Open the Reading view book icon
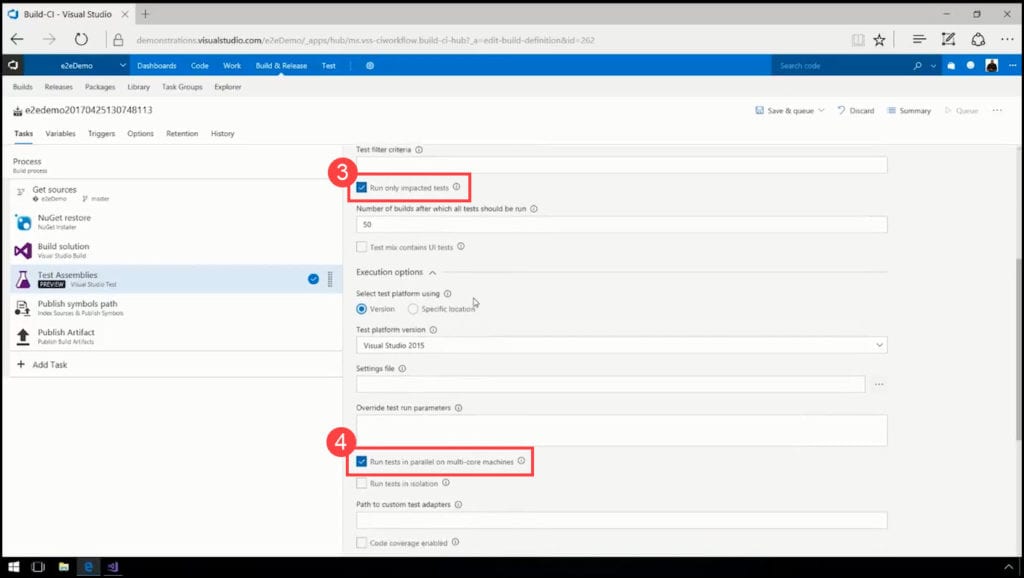 click(x=857, y=40)
